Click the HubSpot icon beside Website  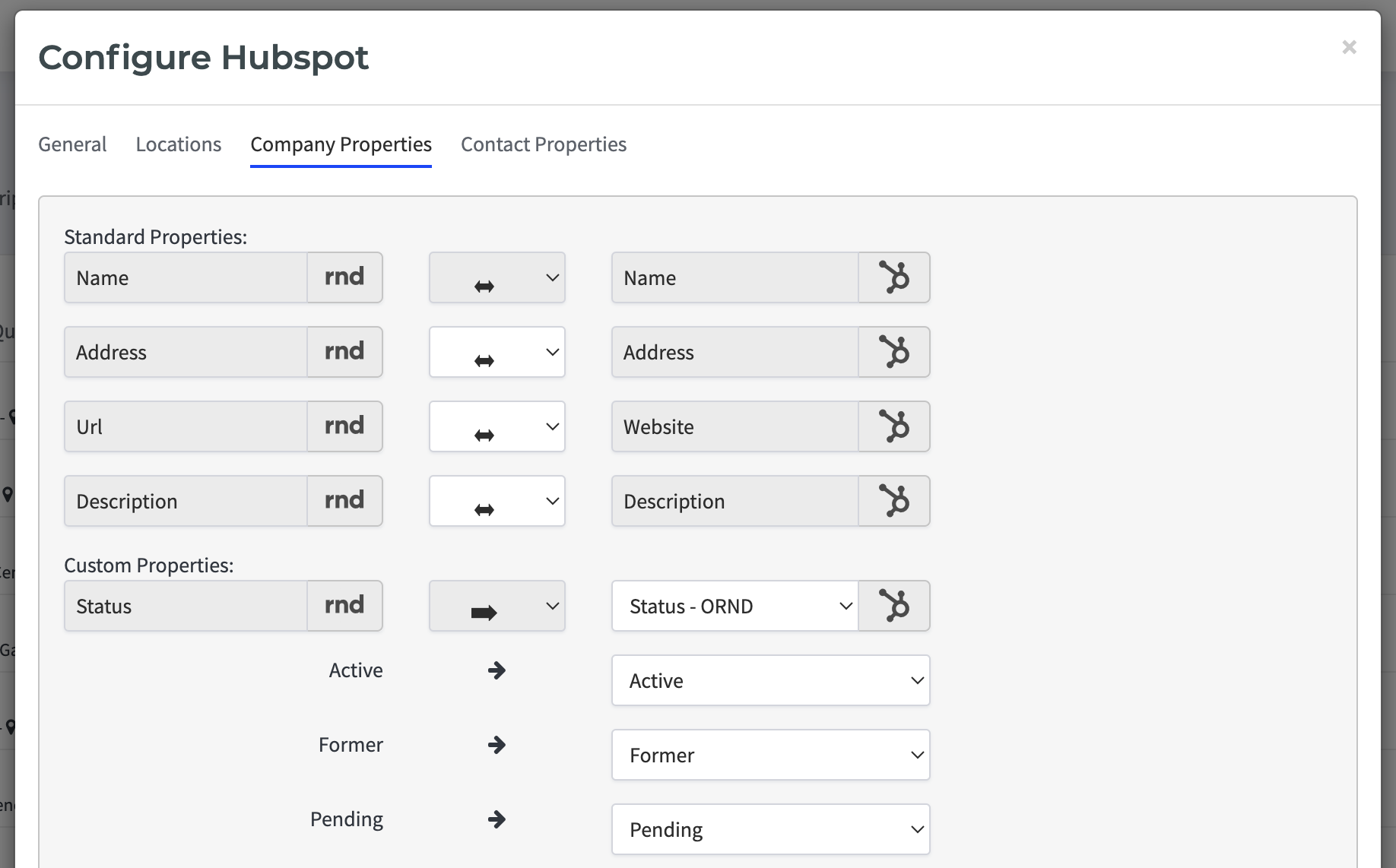[x=894, y=426]
